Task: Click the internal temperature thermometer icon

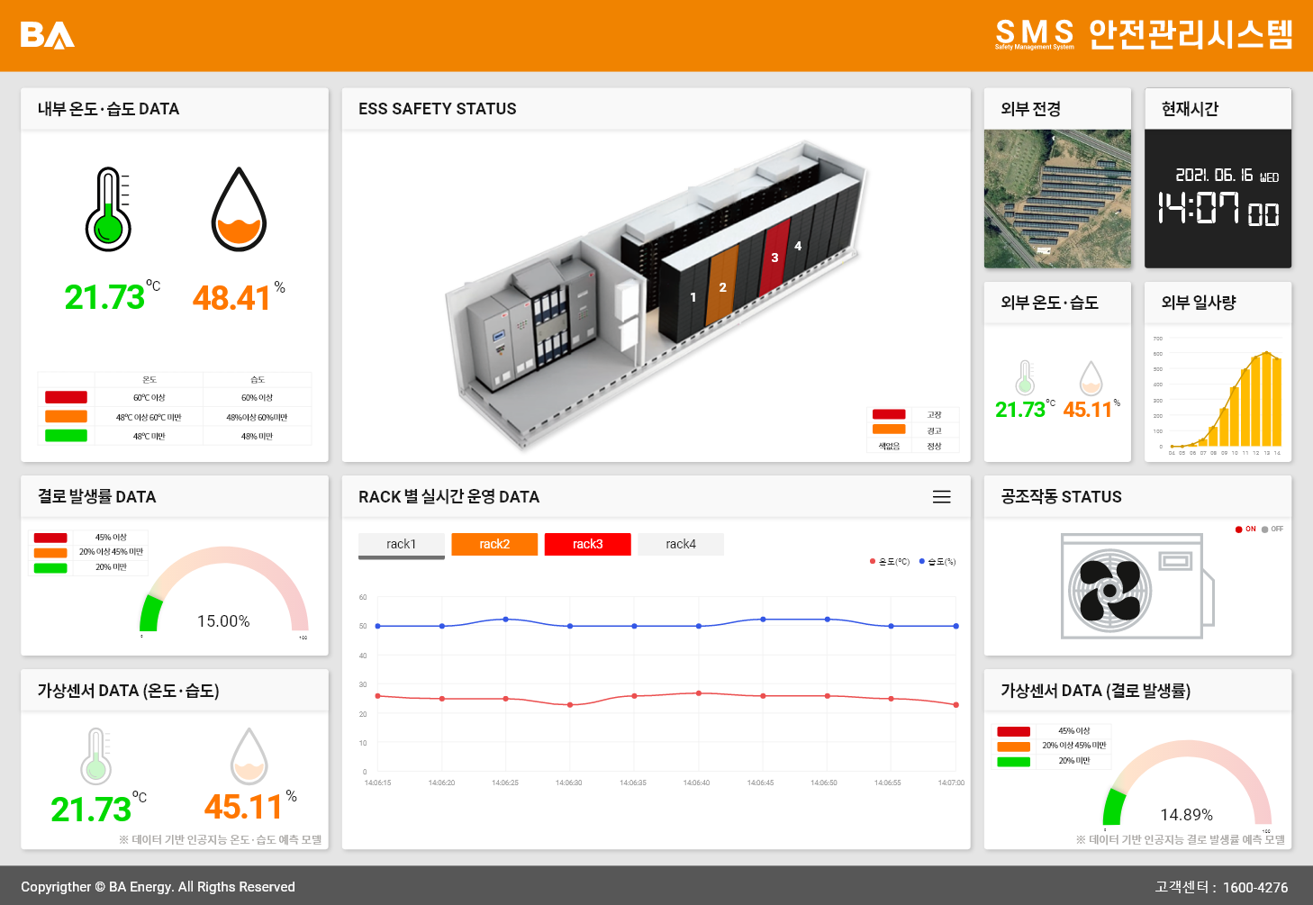Action: pos(108,210)
